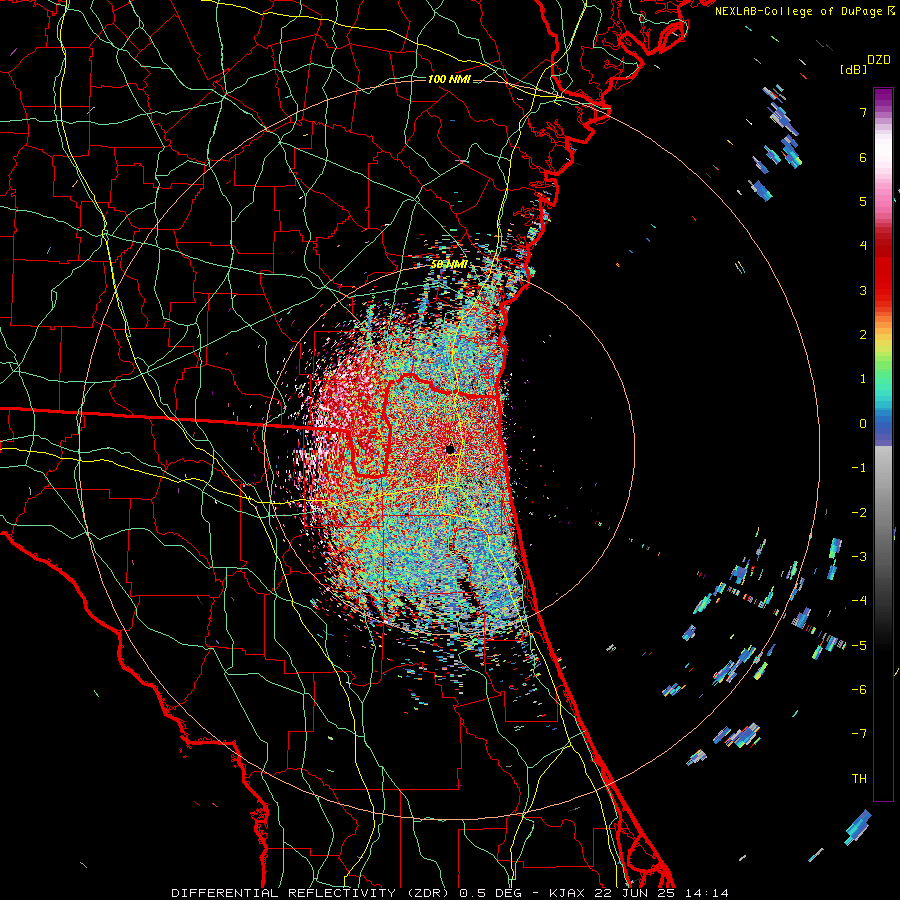The width and height of the screenshot is (900, 900).
Task: Click the color scale value 1
Action: pos(863,379)
